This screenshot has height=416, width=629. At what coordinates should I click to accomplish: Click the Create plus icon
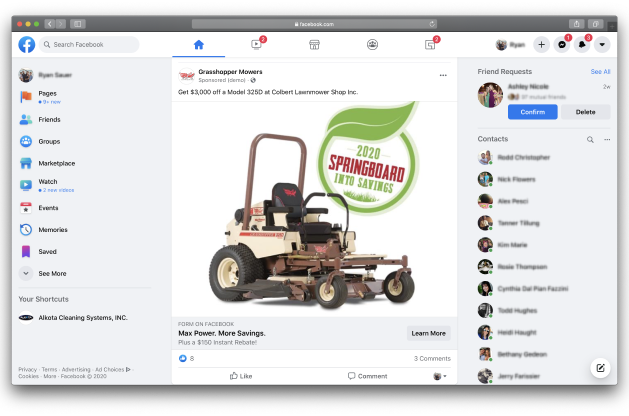pos(541,45)
